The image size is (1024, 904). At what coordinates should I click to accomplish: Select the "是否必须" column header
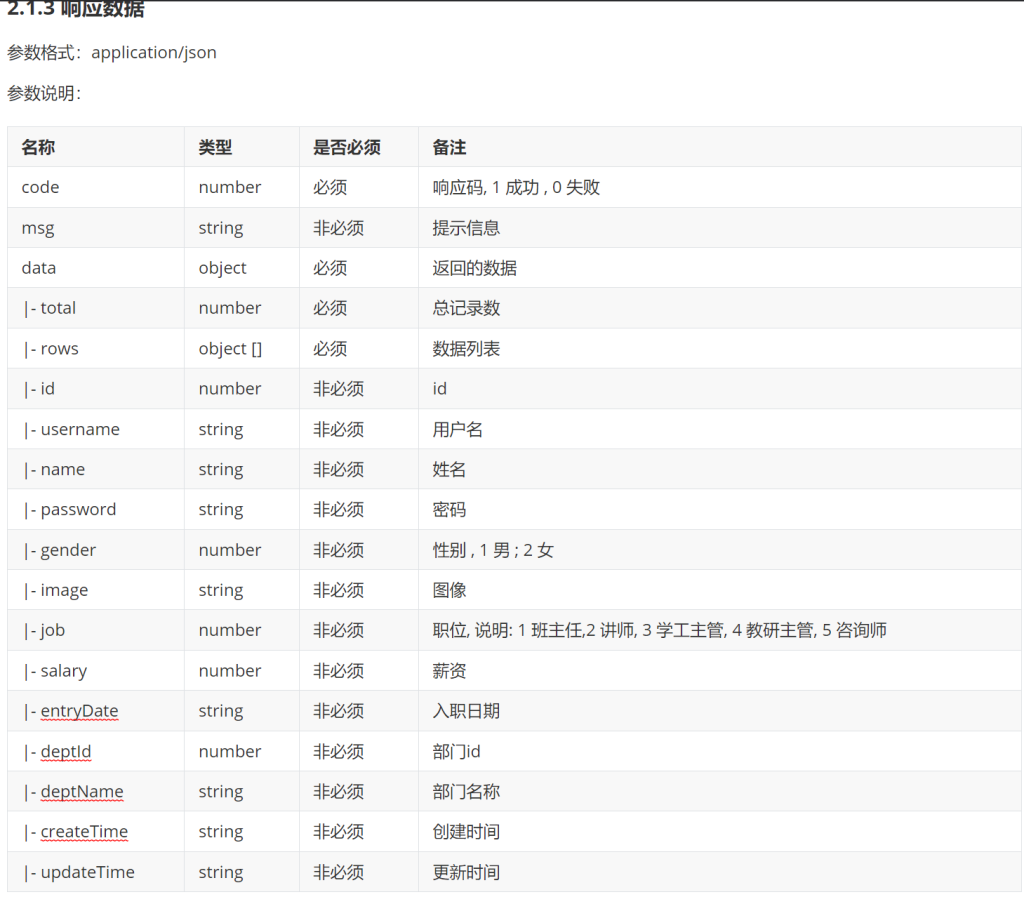347,147
